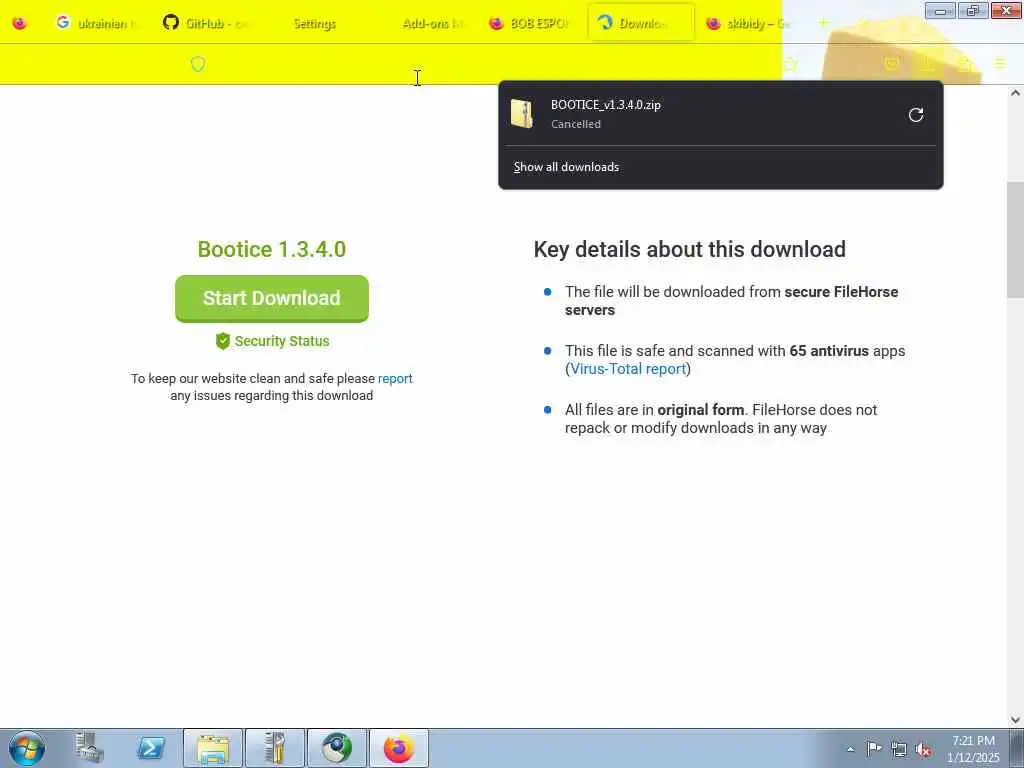Retry the BOOTICE_v1.3.4.0.zip download
Viewport: 1024px width, 768px height.
click(x=916, y=115)
